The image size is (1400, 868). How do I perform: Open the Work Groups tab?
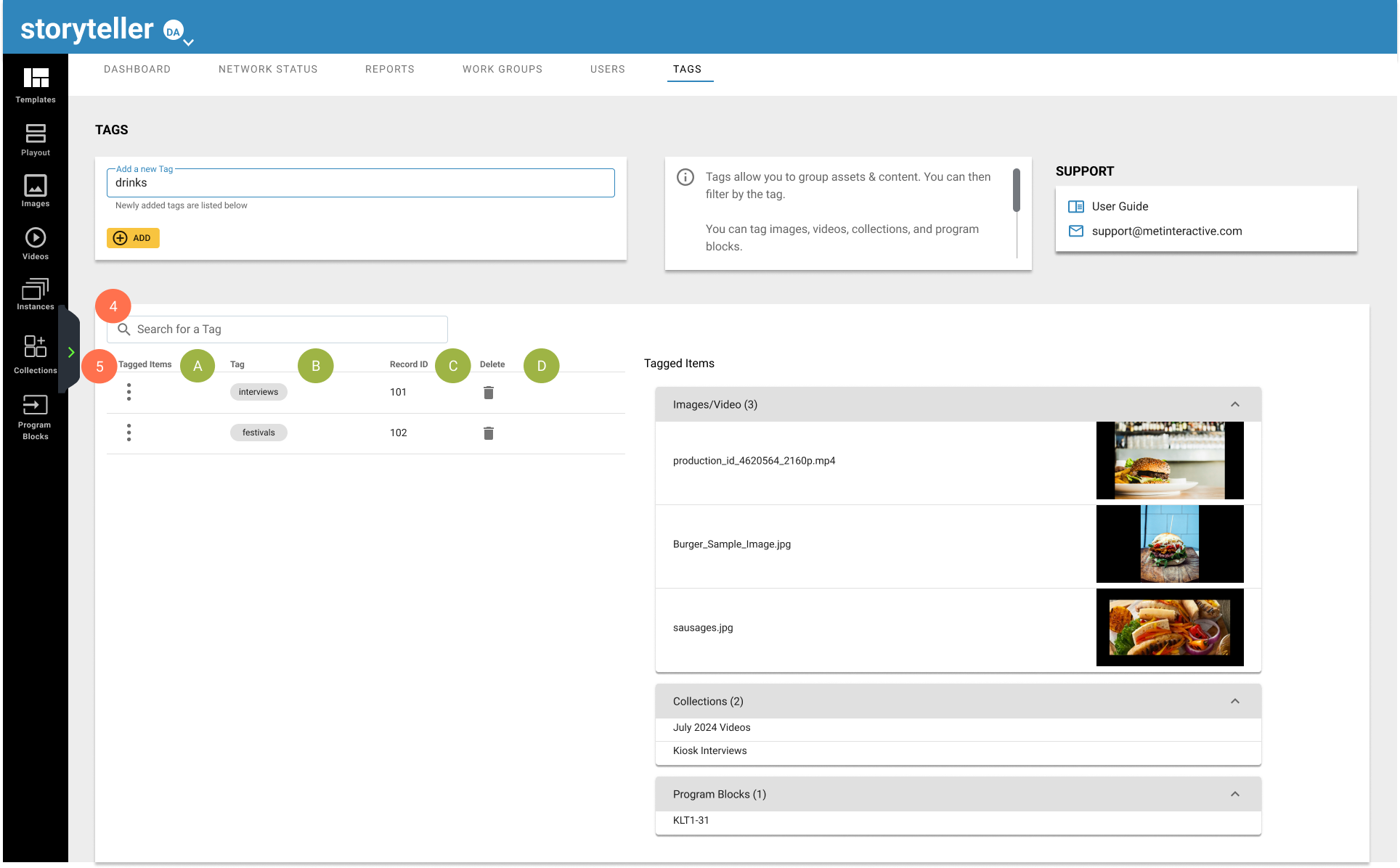coord(502,69)
